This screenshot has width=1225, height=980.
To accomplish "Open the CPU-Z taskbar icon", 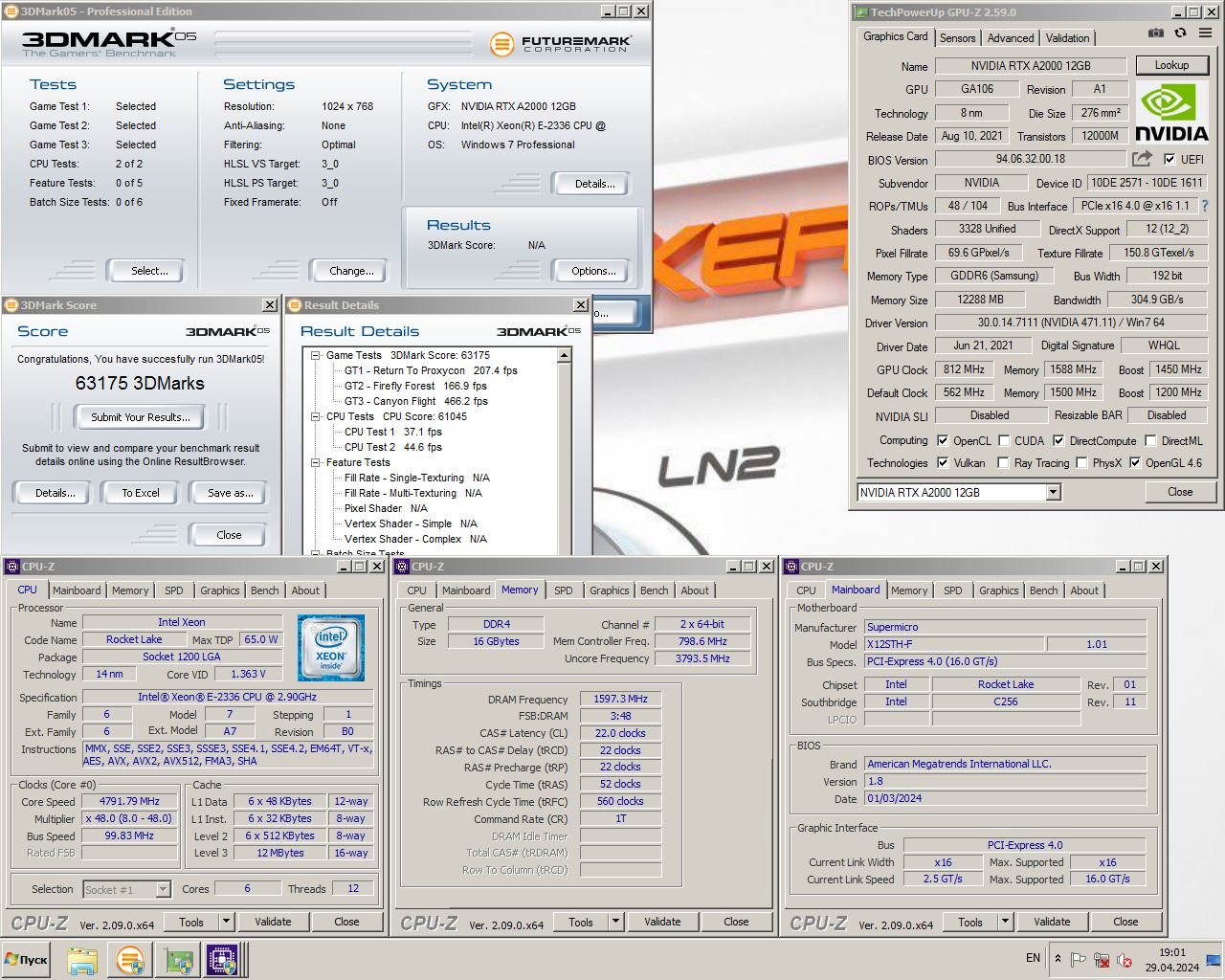I will 223,960.
